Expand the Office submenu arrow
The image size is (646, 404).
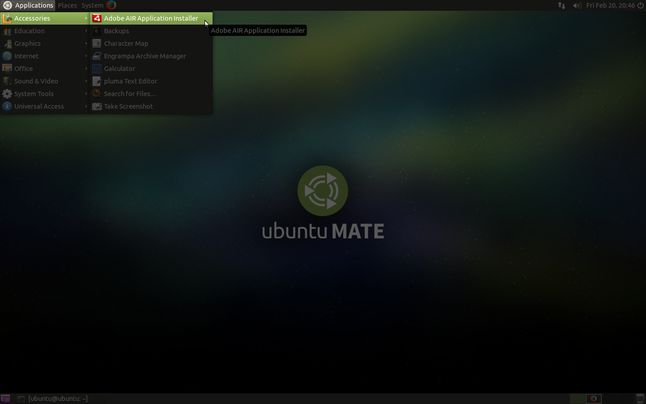tap(86, 69)
